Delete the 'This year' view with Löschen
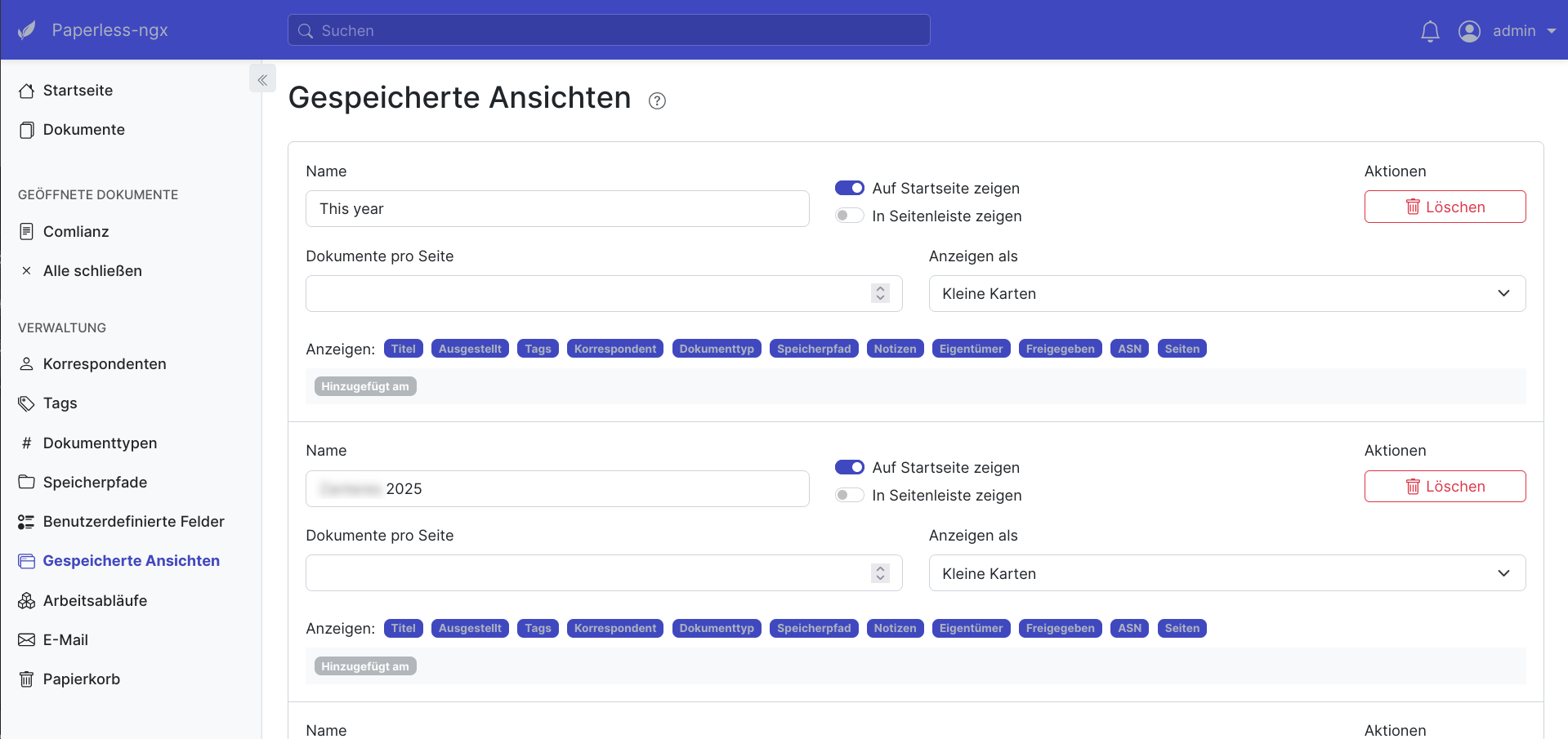 tap(1445, 207)
